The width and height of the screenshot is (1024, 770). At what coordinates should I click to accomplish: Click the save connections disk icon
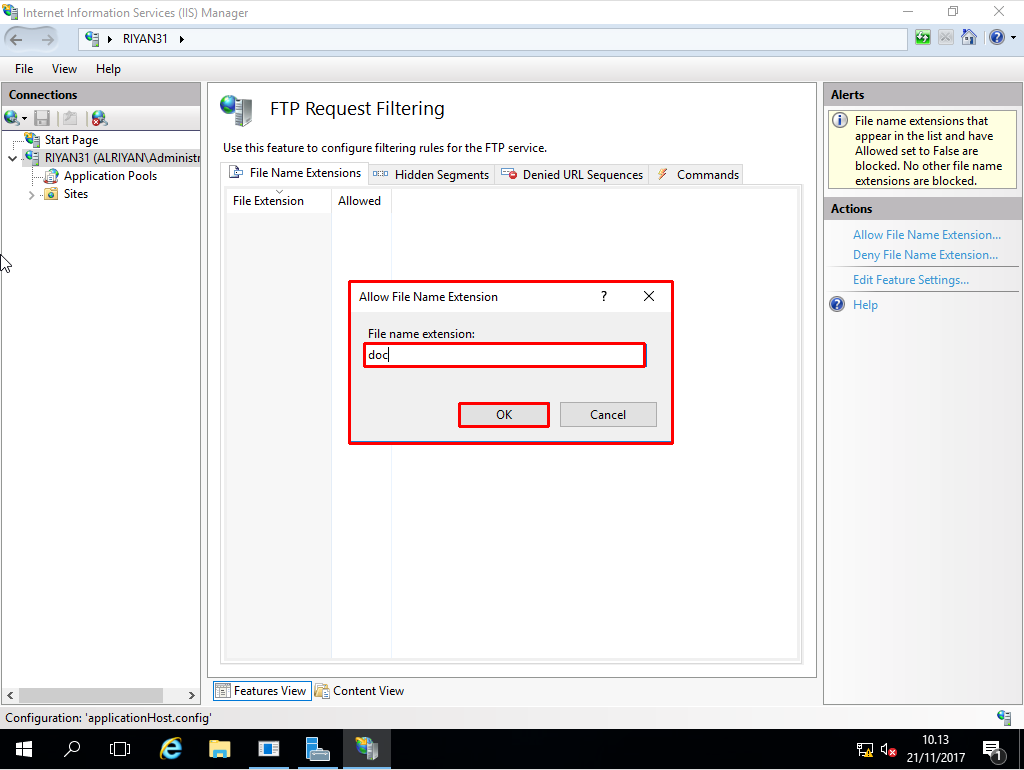tap(42, 118)
